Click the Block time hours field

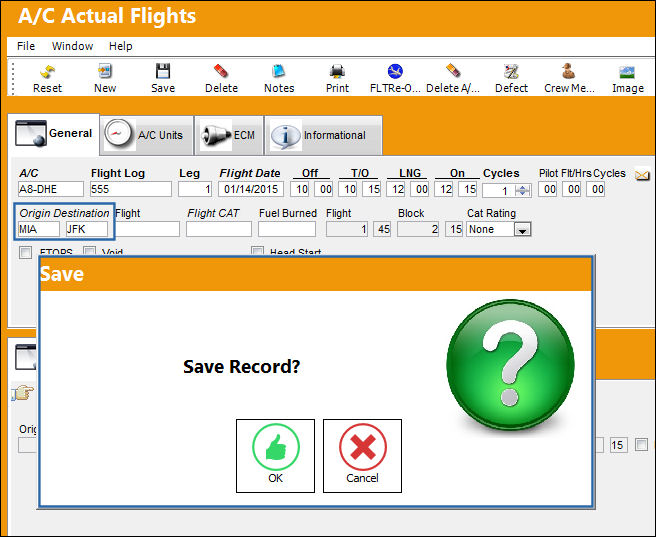tap(418, 229)
